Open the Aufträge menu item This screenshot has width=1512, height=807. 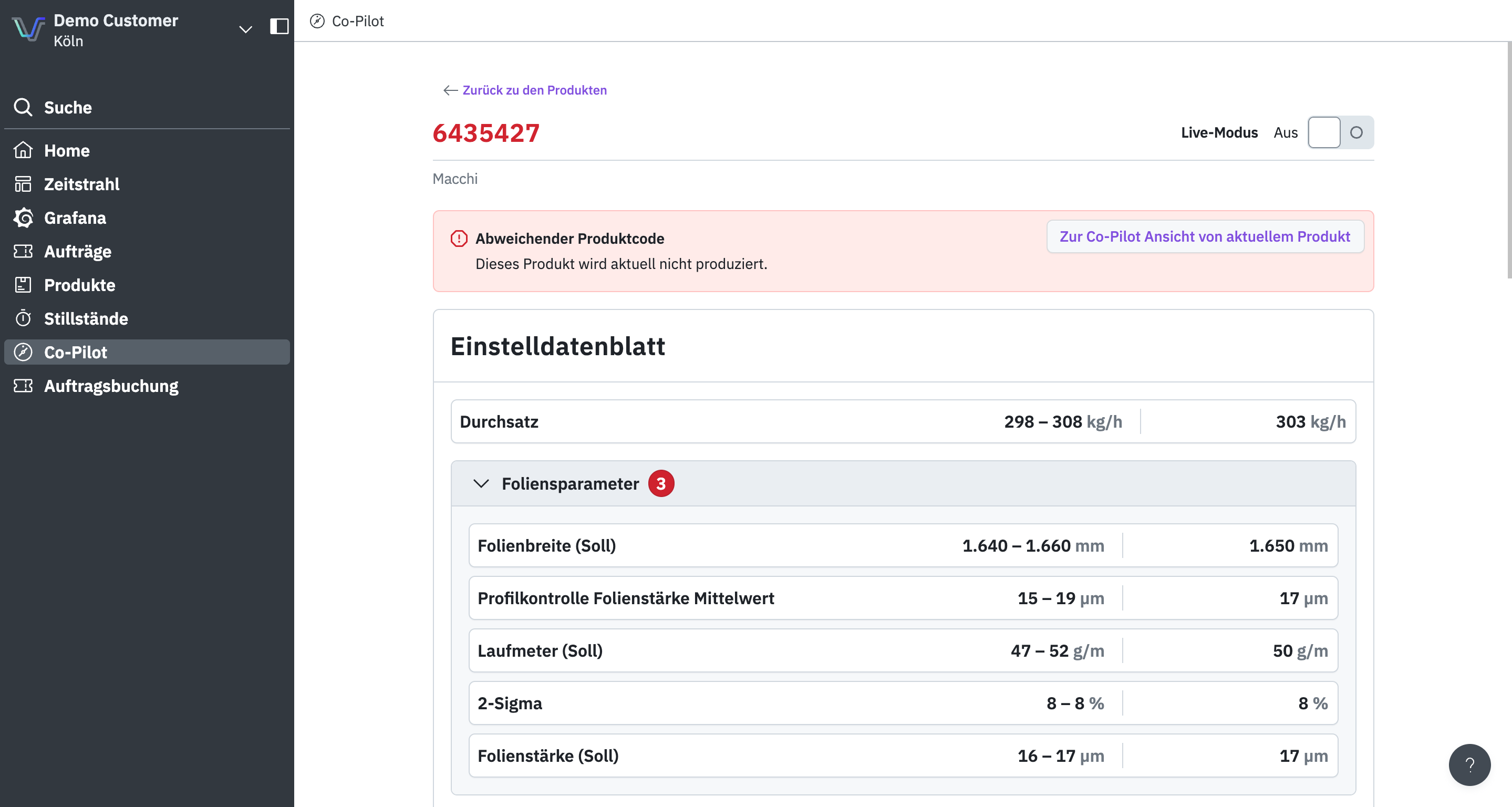(147, 251)
